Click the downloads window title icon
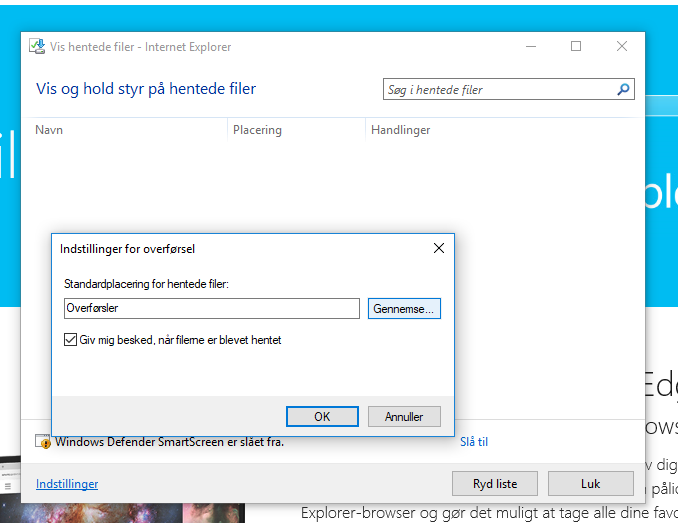Screen dimensions: 678x523 37,46
